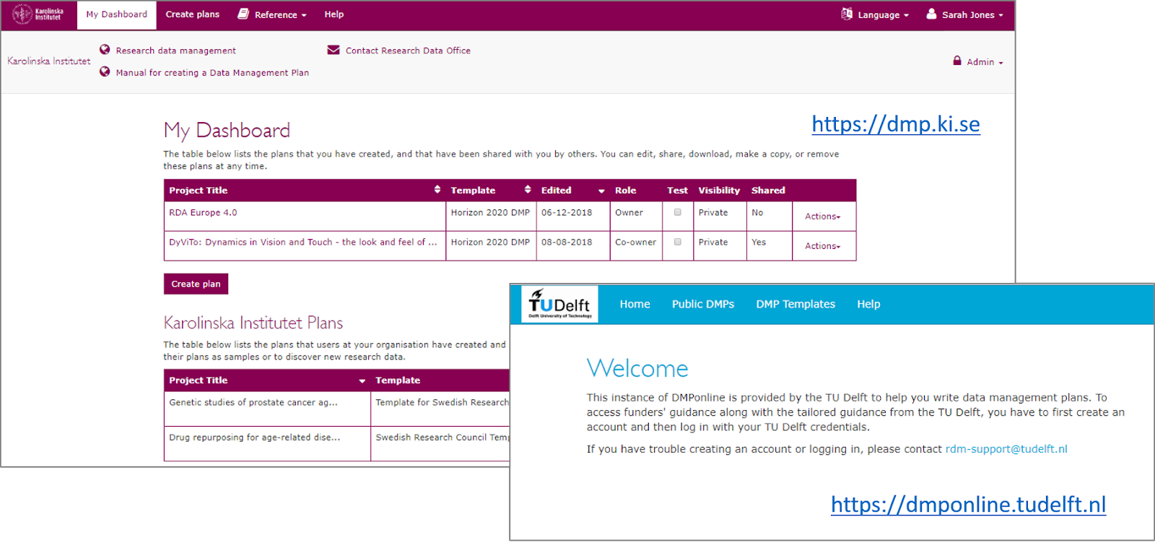This screenshot has width=1155, height=553.
Task: Click the TU Delft logo
Action: point(560,304)
